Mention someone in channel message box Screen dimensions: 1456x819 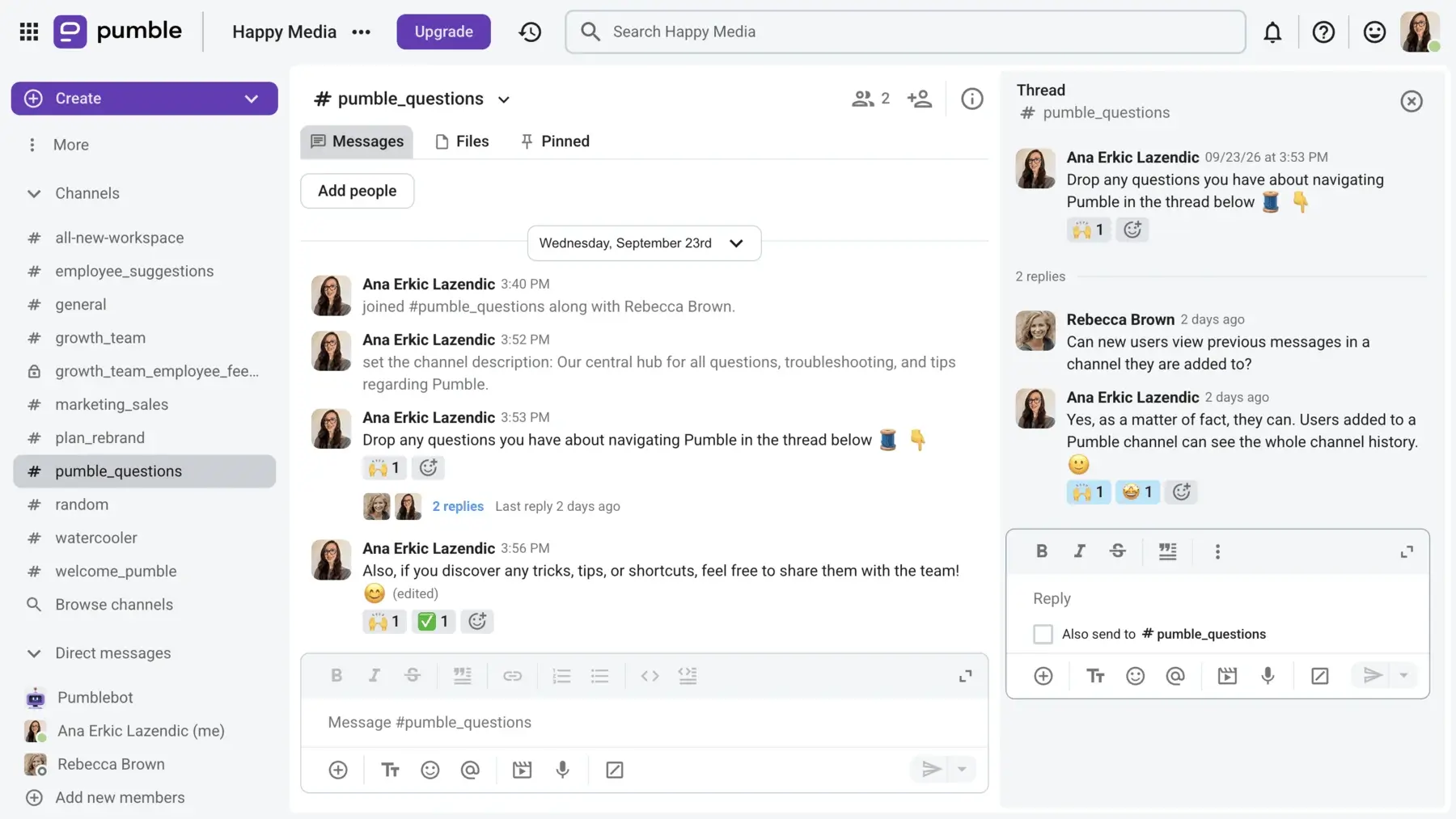point(470,770)
